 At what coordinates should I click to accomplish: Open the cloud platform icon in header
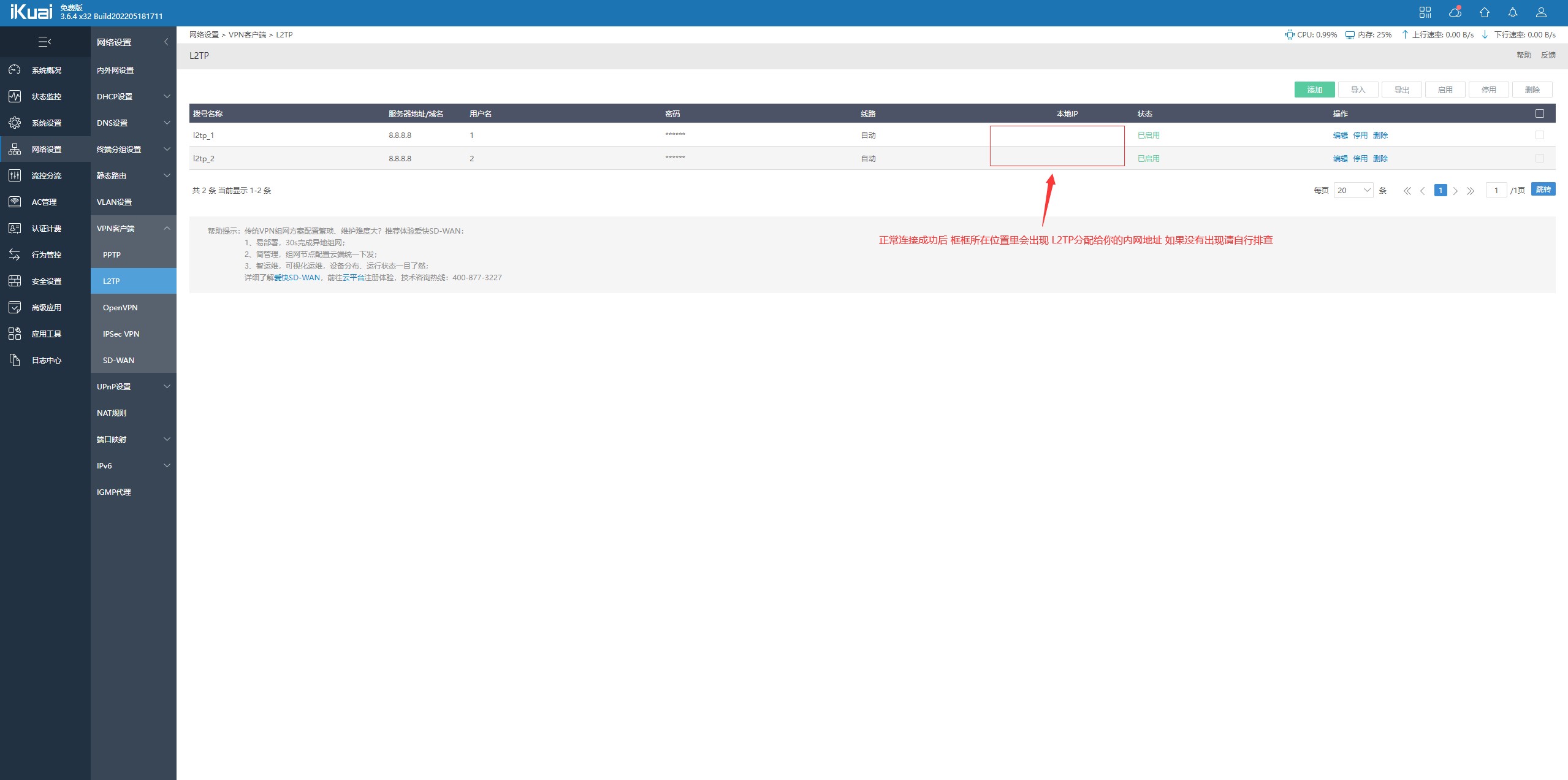point(1455,12)
